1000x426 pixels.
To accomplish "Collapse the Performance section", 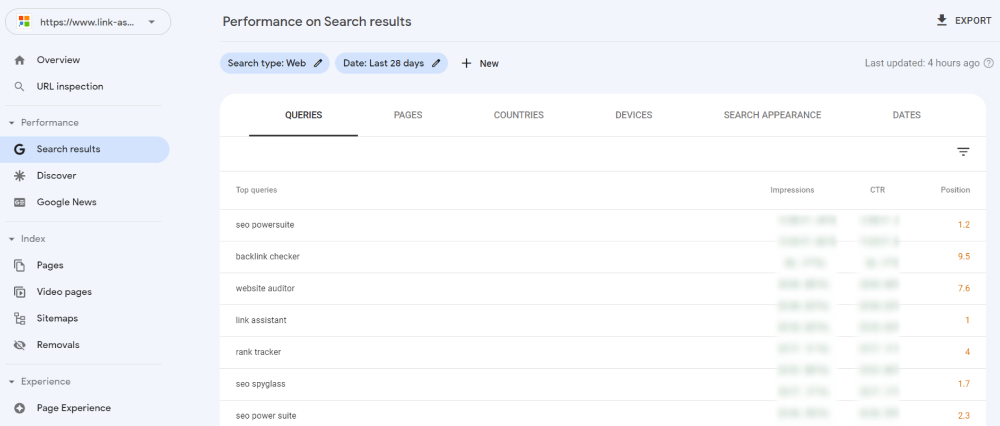I will coord(11,122).
